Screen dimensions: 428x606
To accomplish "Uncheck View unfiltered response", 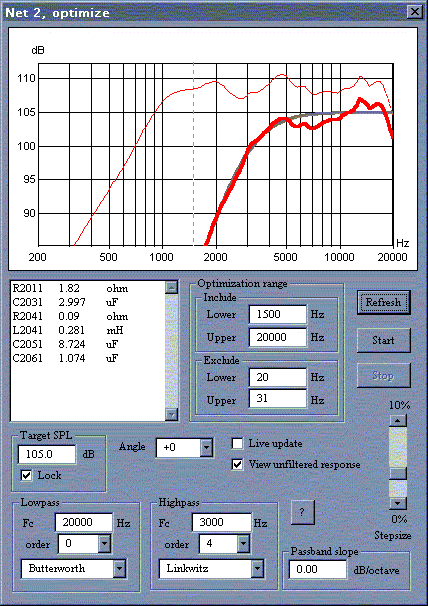I will (x=237, y=464).
